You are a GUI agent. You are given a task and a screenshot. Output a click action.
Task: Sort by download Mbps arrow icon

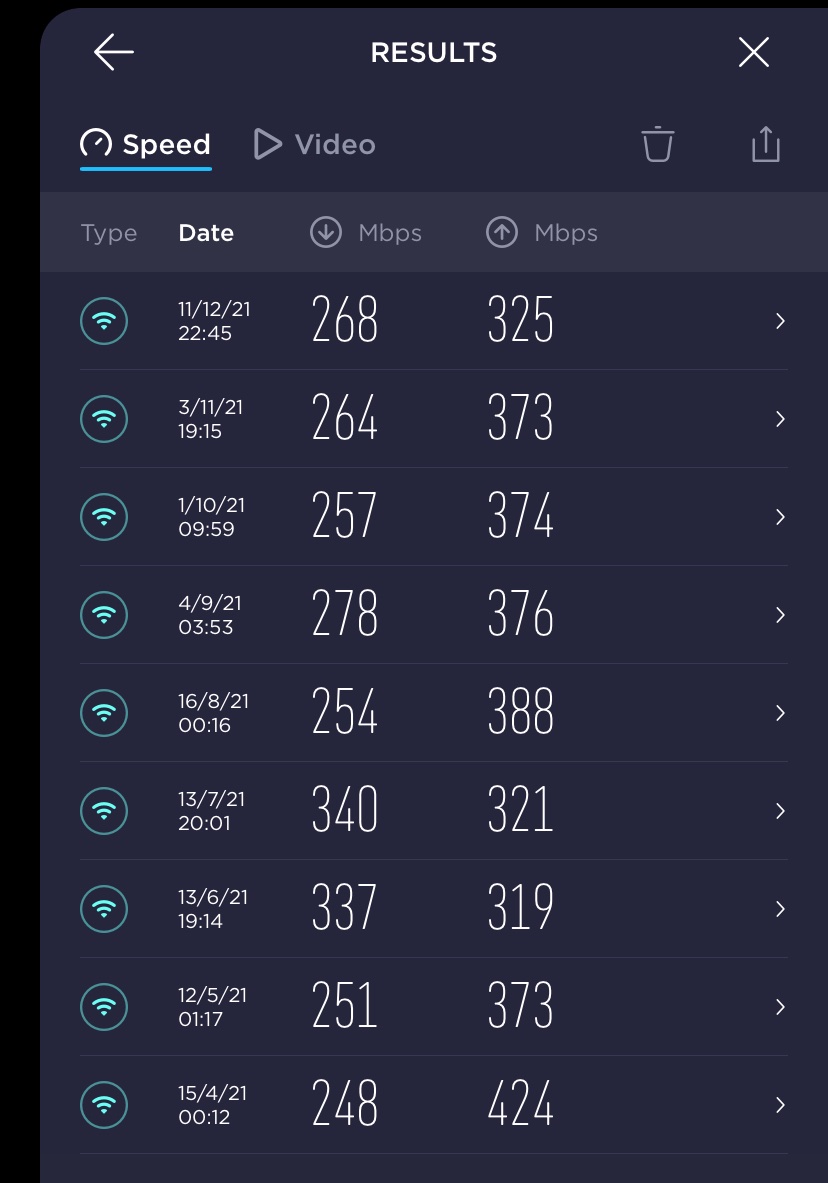pos(325,232)
